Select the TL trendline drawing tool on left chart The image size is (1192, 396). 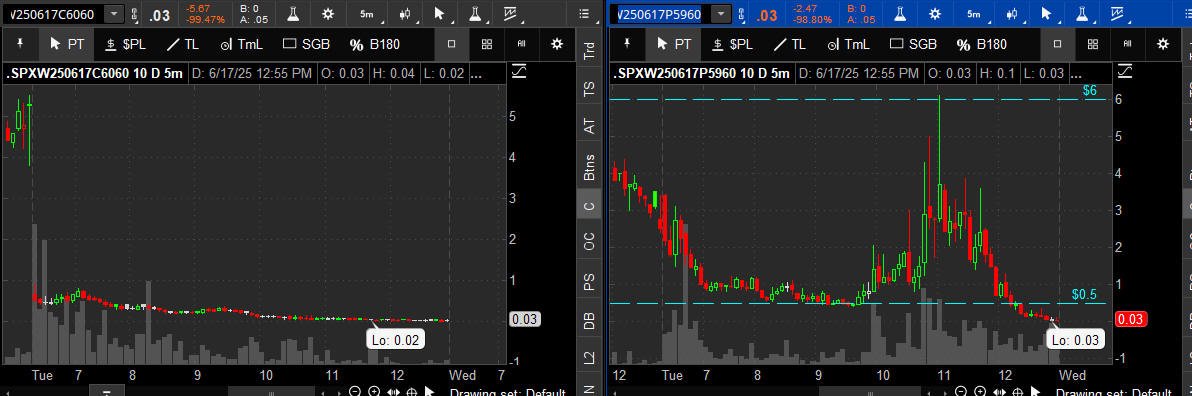coord(182,44)
